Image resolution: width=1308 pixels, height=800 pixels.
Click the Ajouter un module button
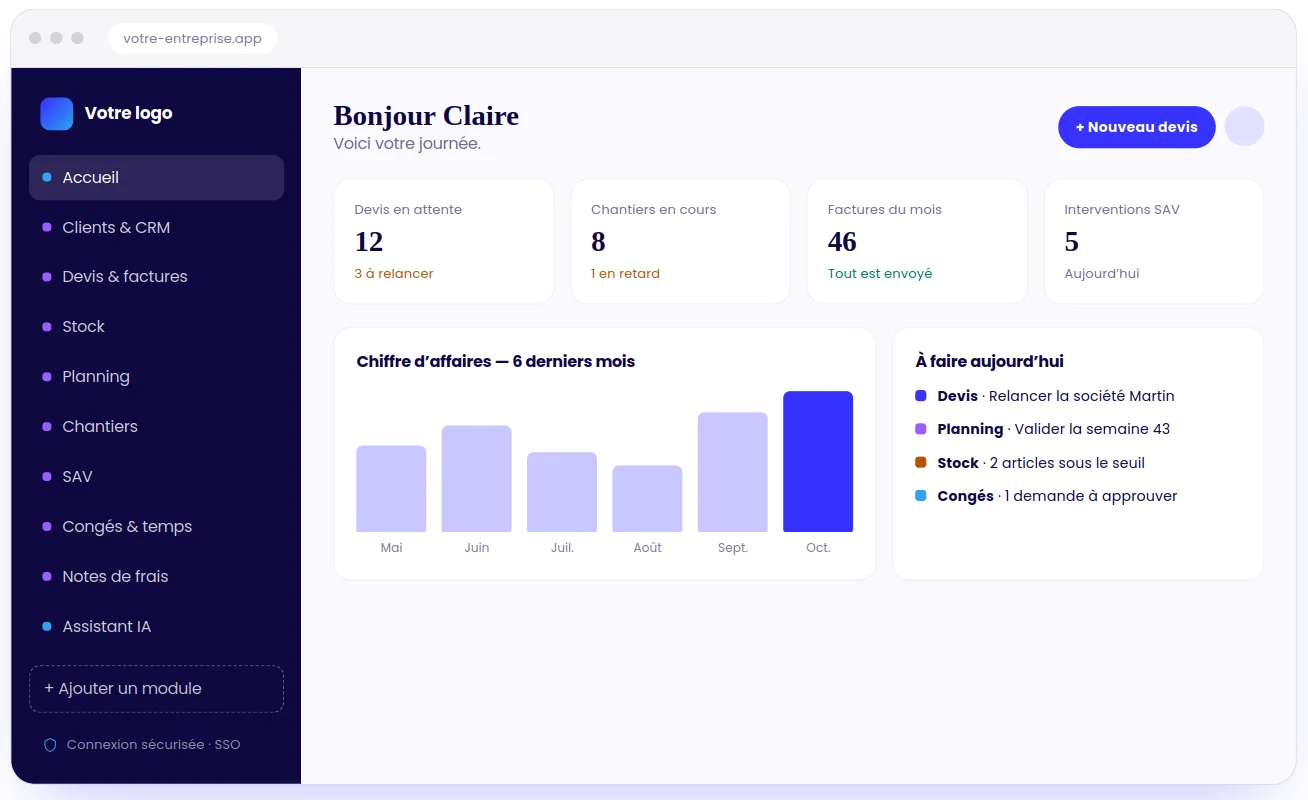156,689
